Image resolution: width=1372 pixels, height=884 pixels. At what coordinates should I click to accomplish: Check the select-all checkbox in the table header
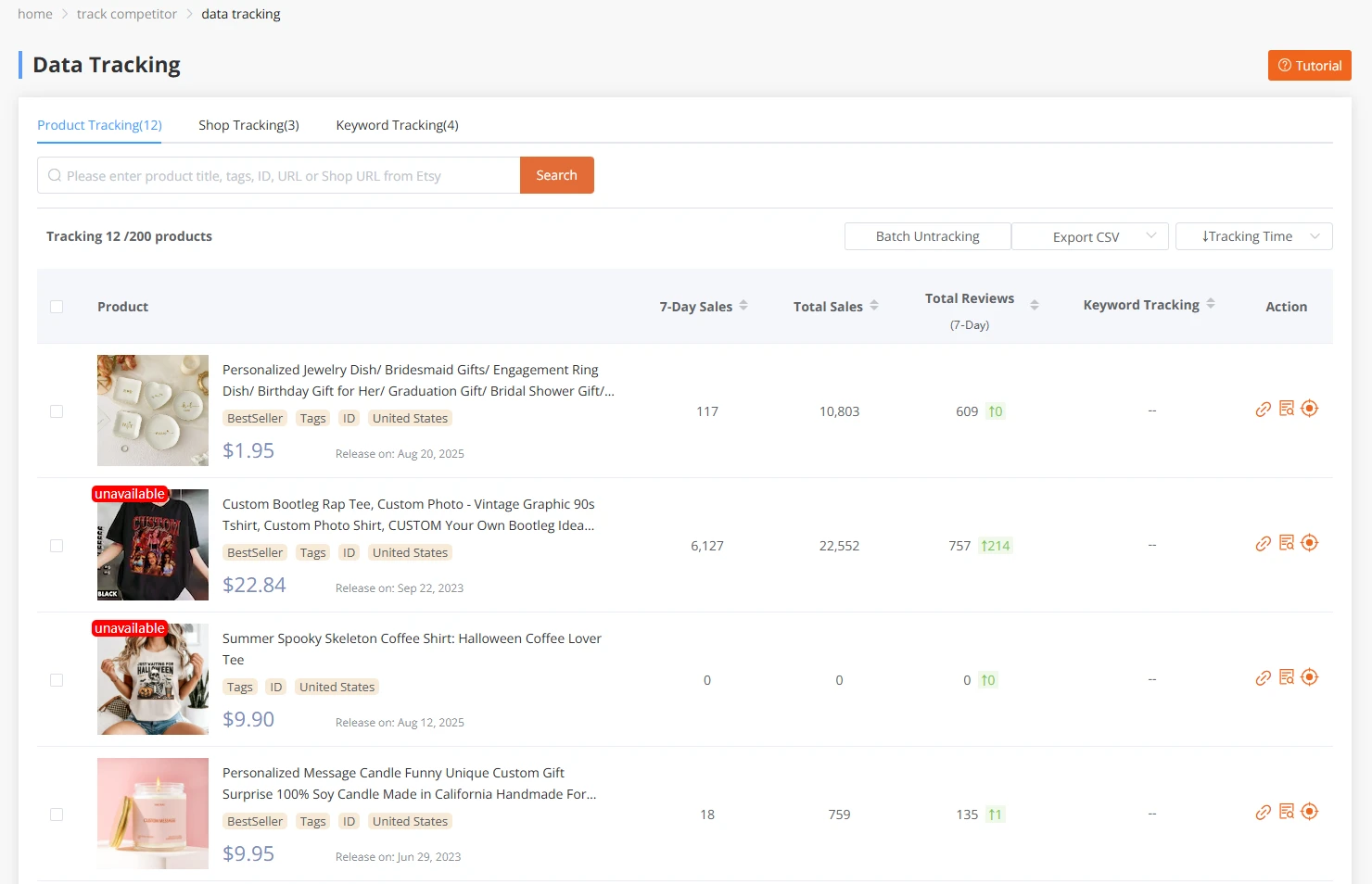click(57, 306)
